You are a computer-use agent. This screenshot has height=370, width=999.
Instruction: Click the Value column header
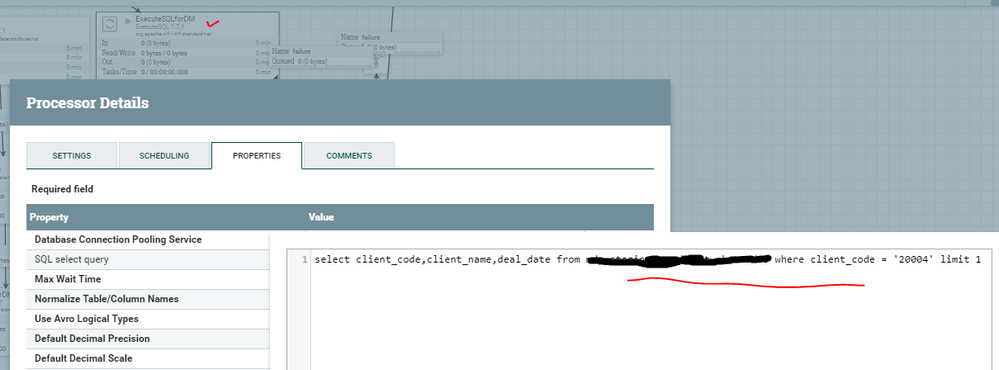coord(321,217)
